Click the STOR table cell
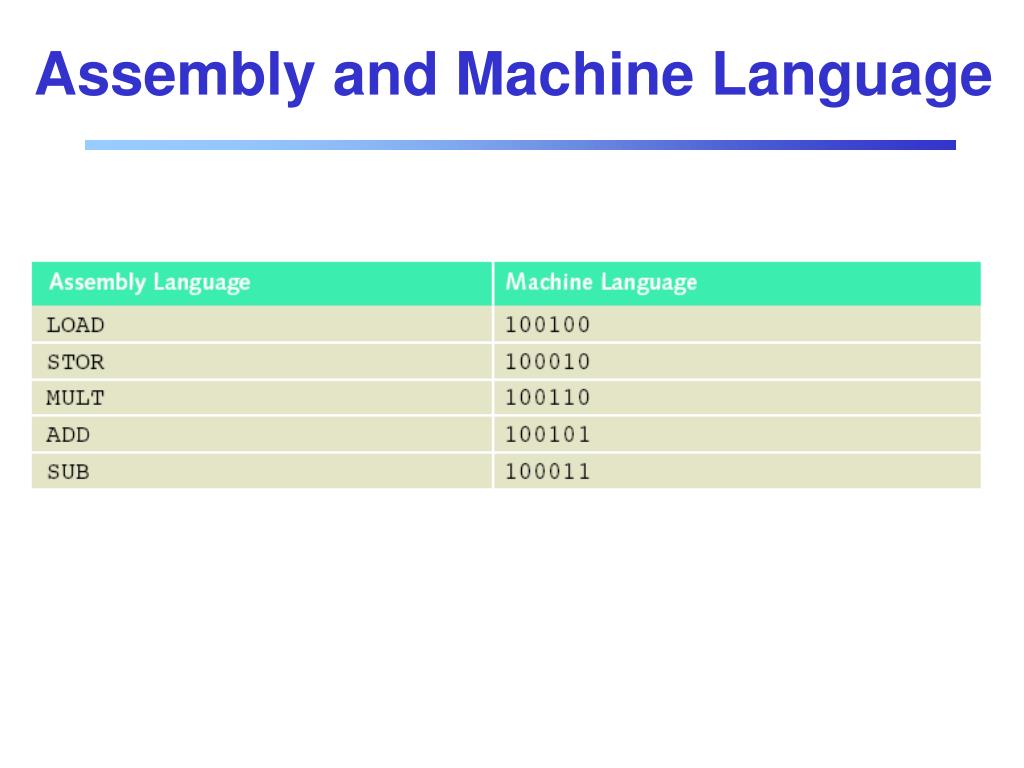1024x768 pixels. pos(262,362)
